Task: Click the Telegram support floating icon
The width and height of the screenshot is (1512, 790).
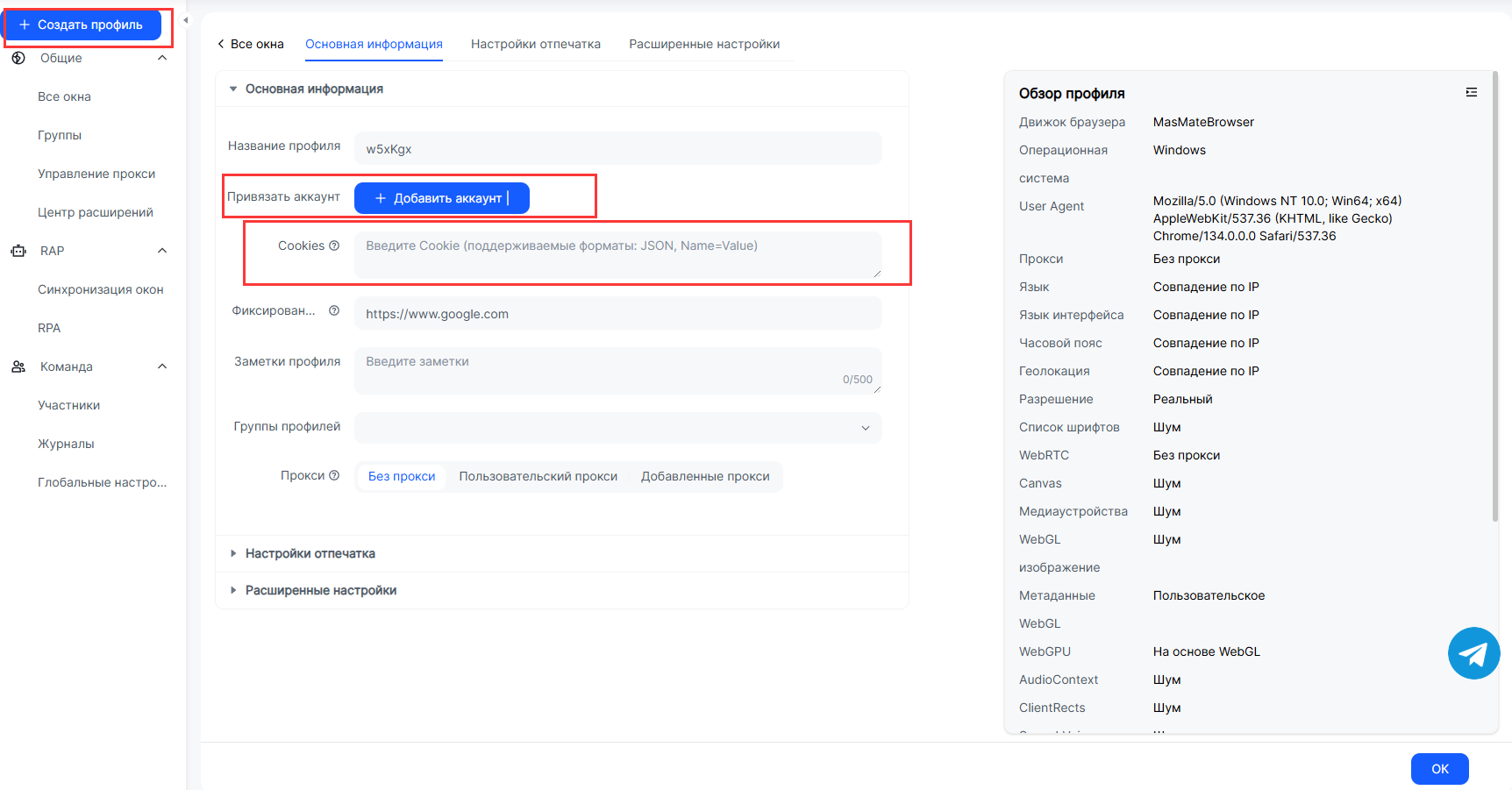Action: (1473, 653)
